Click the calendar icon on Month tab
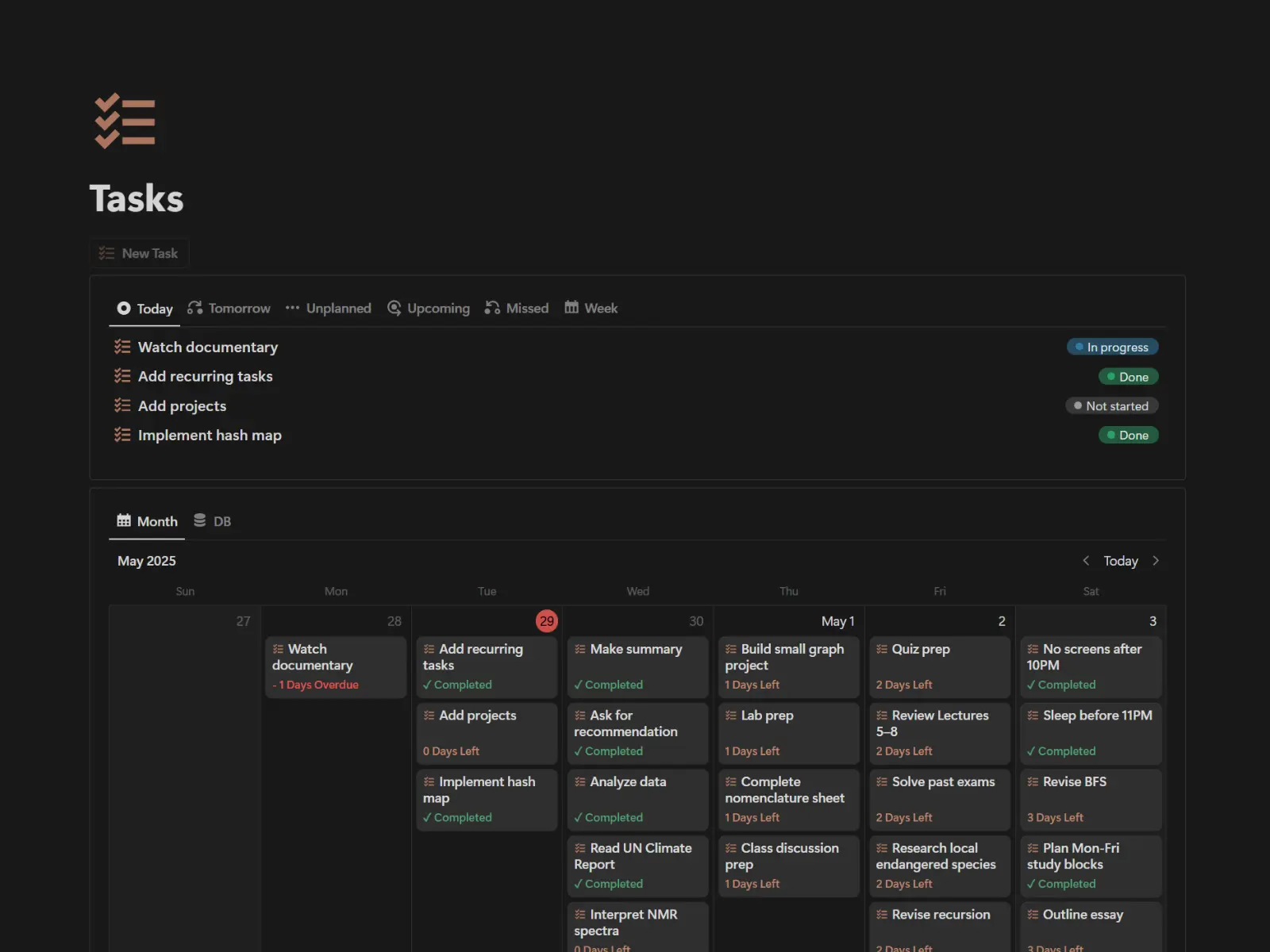Image resolution: width=1270 pixels, height=952 pixels. (x=124, y=520)
